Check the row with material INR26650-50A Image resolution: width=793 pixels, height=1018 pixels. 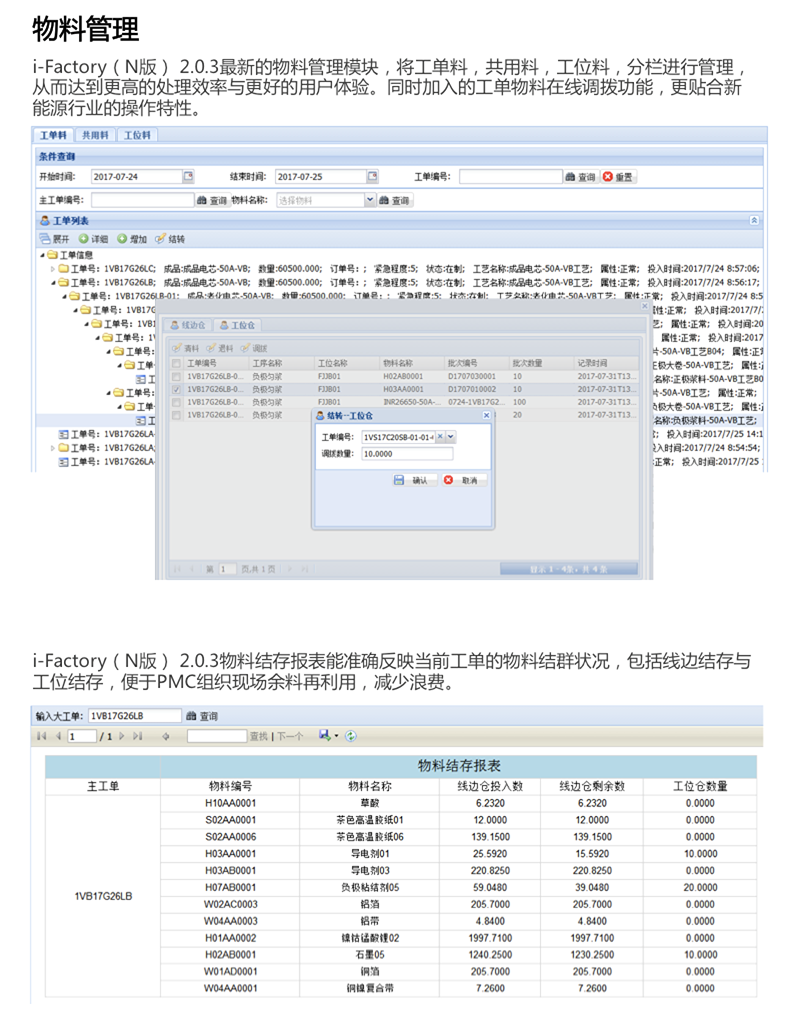pos(176,403)
